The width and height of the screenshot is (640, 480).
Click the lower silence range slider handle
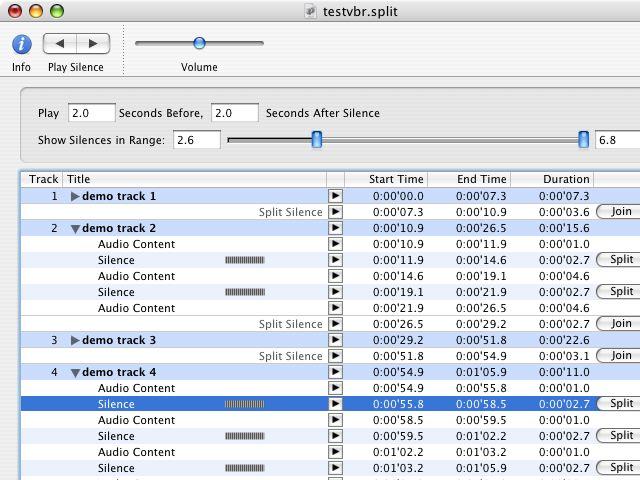(317, 140)
